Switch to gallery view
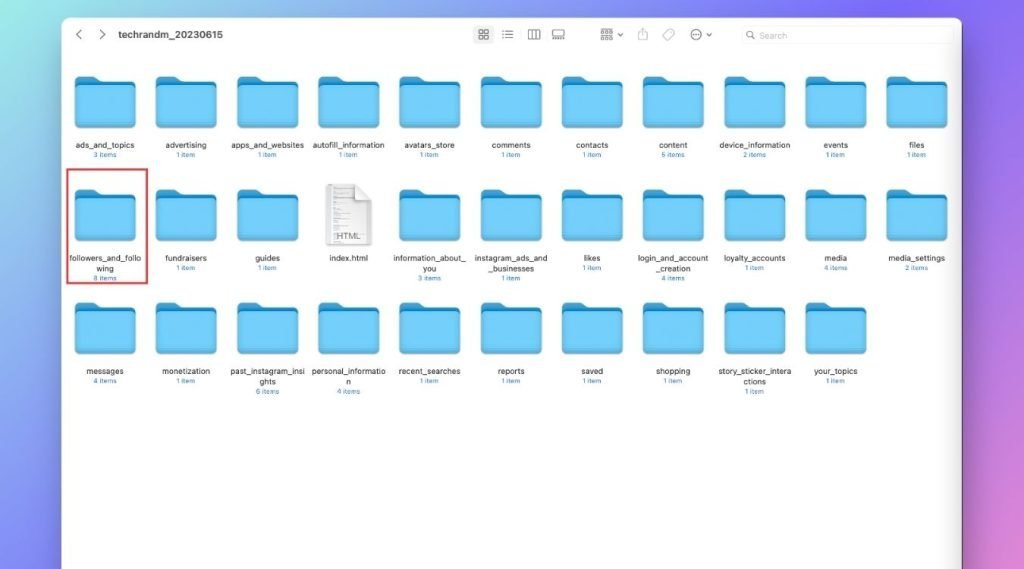 [x=558, y=34]
